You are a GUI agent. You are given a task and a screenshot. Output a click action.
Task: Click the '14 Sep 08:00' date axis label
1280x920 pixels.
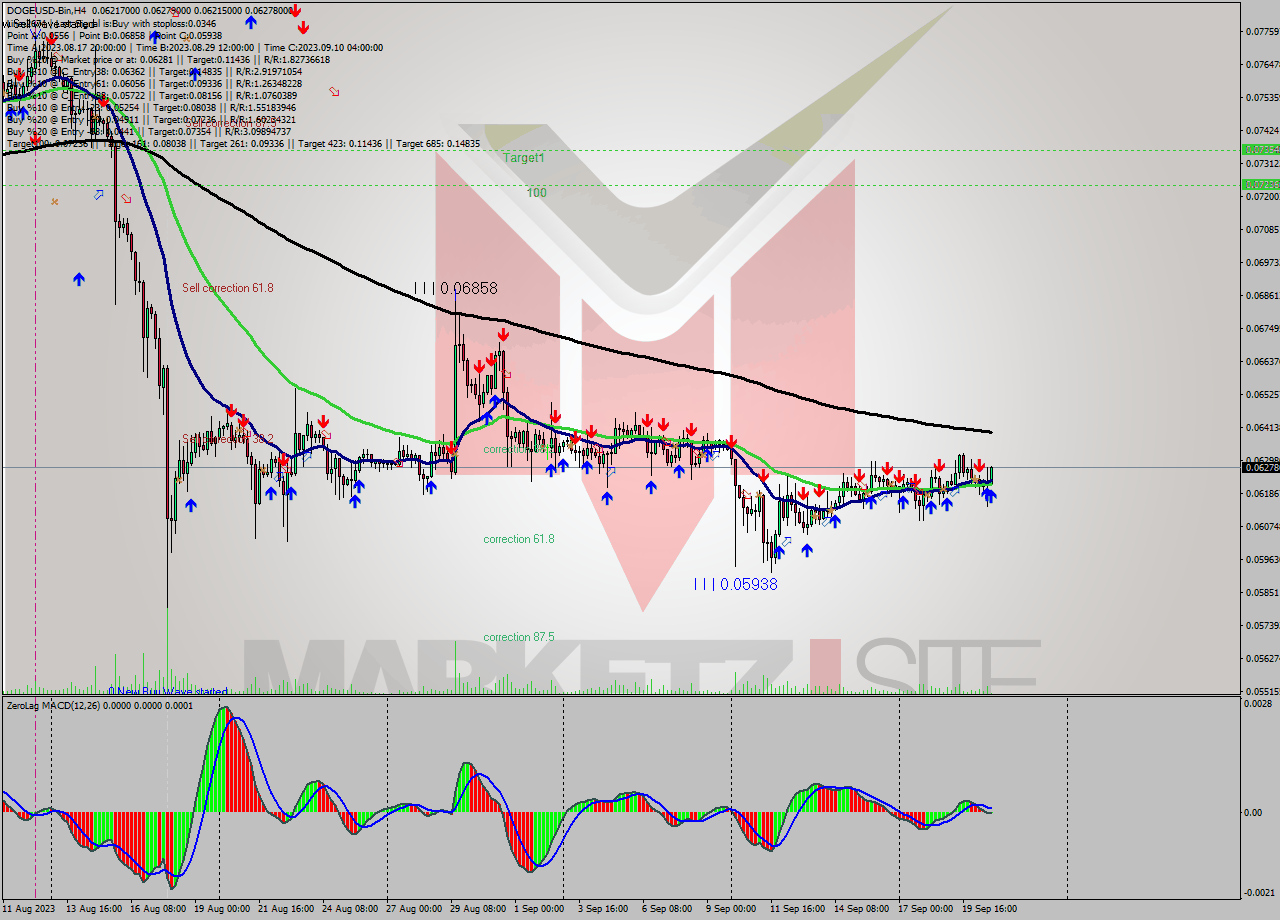[x=861, y=909]
